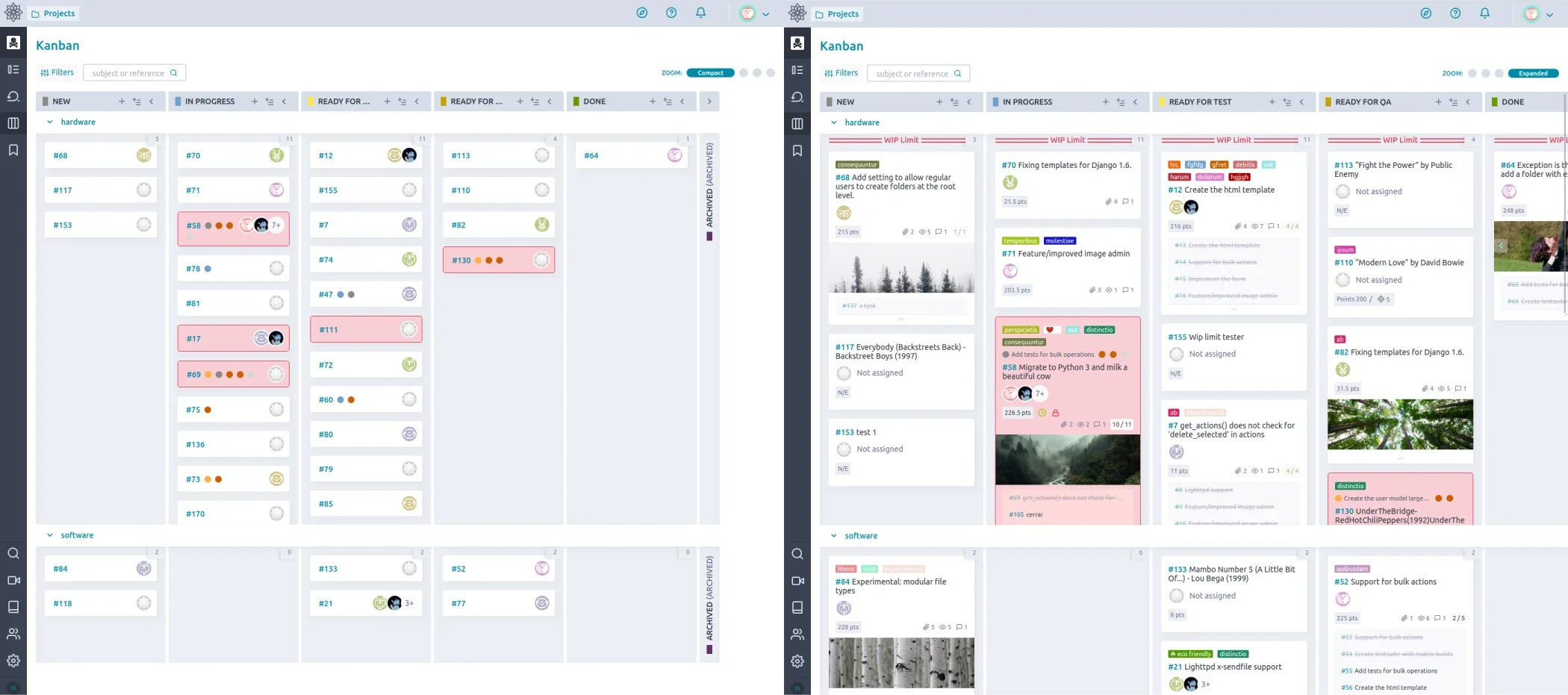Open the Timeline icon in the sidebar
Image resolution: width=1568 pixels, height=695 pixels.
tap(13, 69)
